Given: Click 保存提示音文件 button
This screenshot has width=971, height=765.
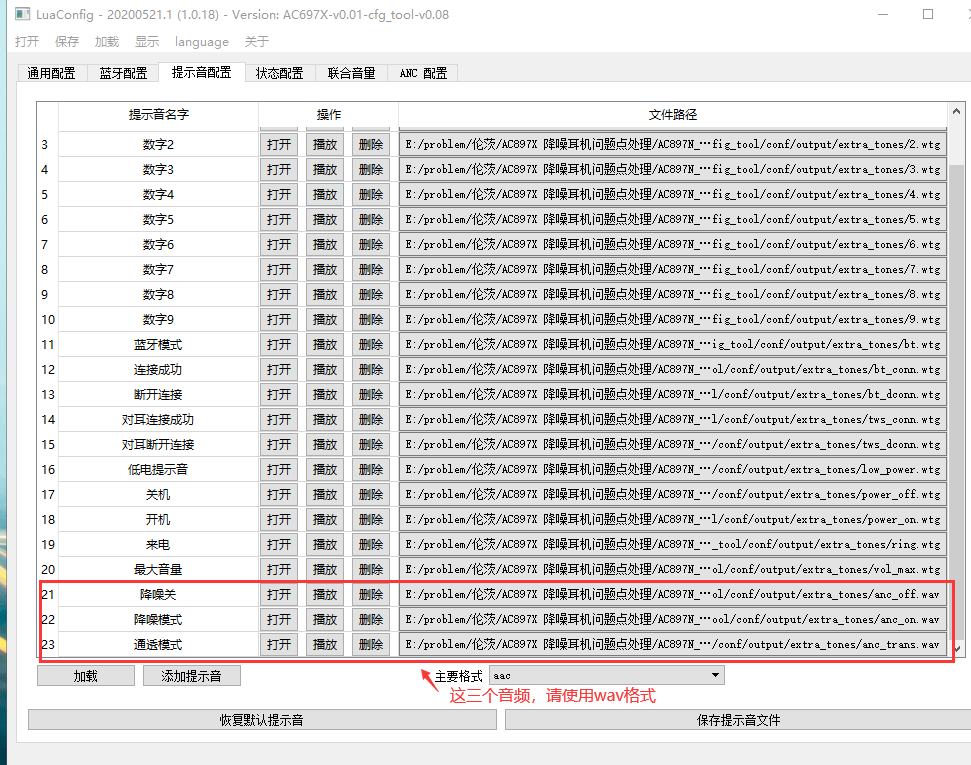Looking at the screenshot, I should (738, 720).
